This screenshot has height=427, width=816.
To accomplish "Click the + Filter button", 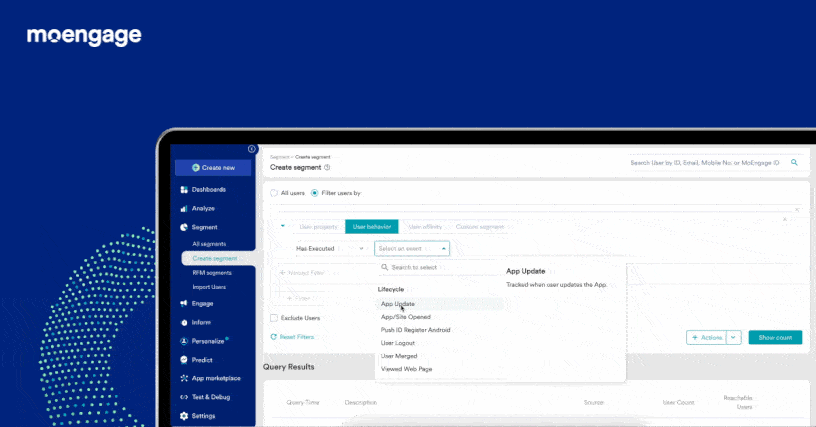I will point(299,299).
